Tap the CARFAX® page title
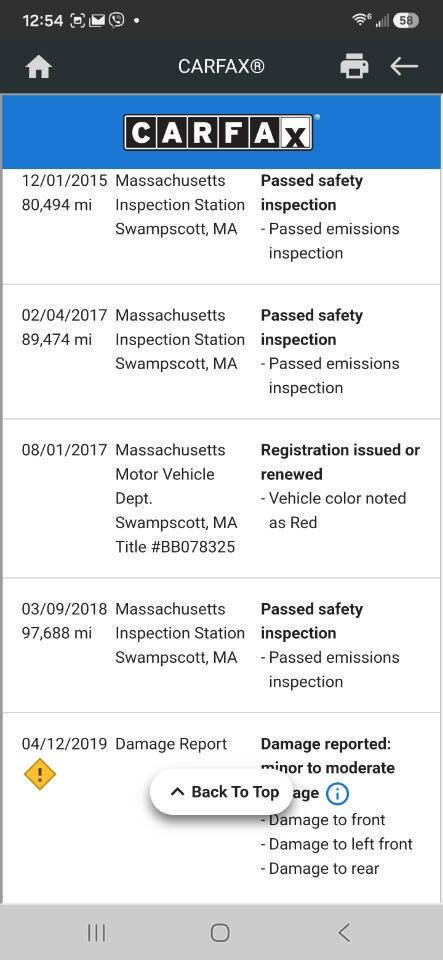Image resolution: width=443 pixels, height=960 pixels. tap(221, 66)
